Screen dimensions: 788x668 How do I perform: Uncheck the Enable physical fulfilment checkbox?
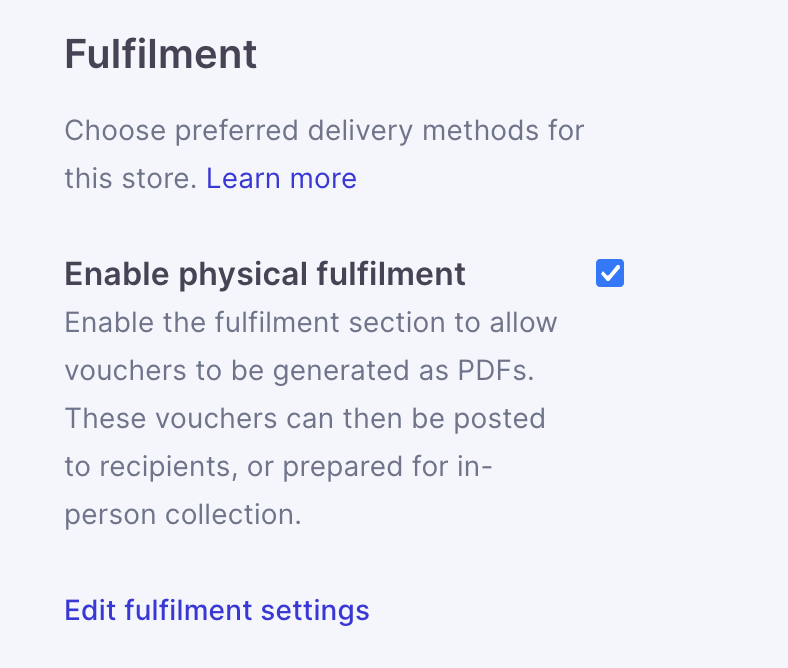coord(610,273)
